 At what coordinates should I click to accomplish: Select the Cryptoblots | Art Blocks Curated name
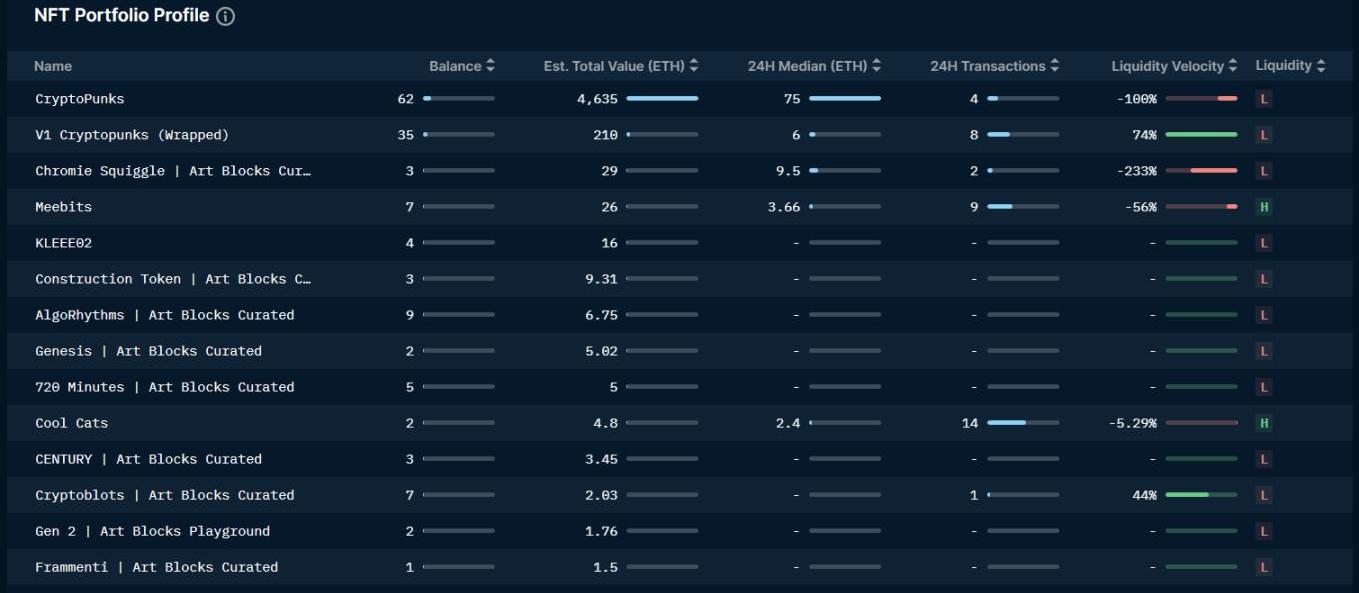[x=165, y=495]
